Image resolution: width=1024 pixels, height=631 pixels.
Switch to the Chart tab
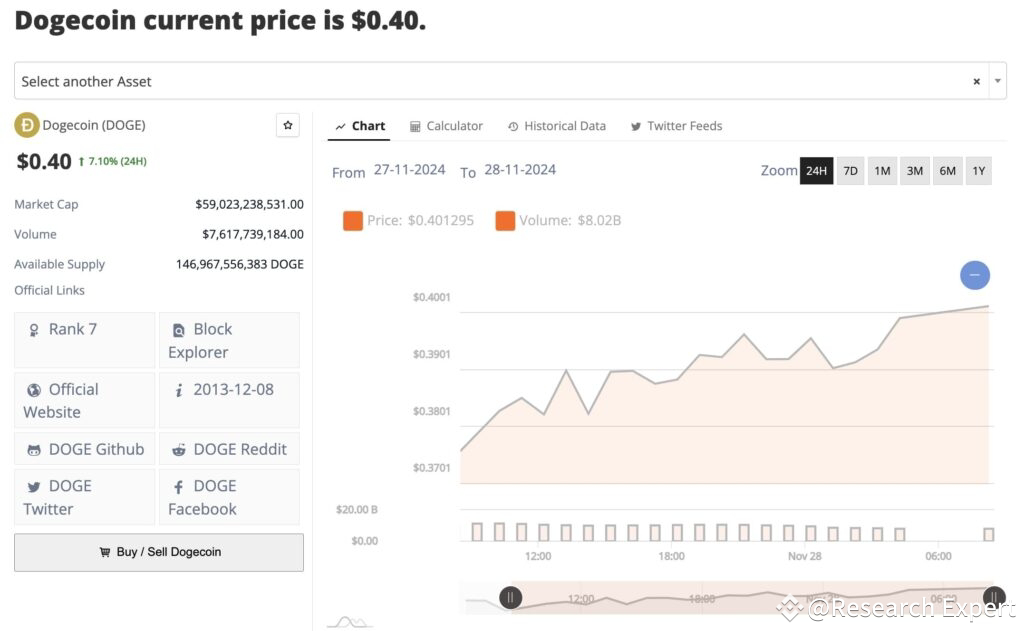pos(360,126)
